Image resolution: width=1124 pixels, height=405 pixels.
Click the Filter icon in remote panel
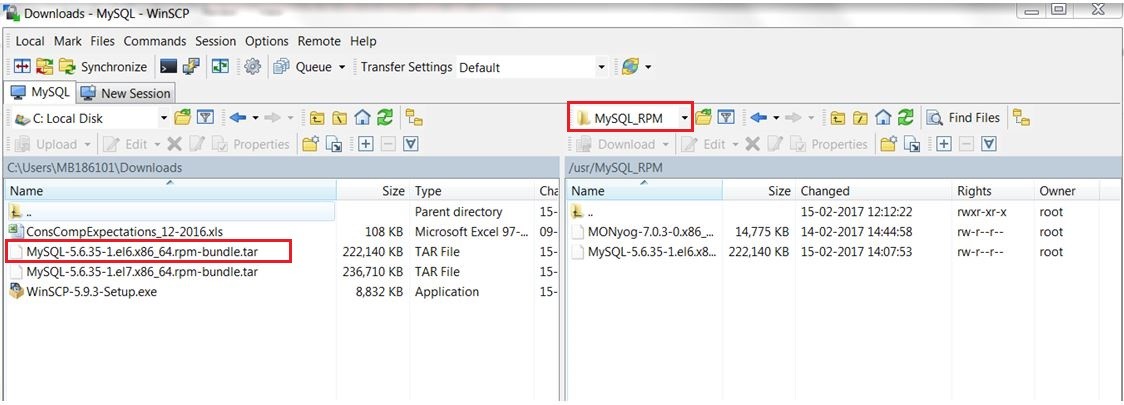[726, 118]
